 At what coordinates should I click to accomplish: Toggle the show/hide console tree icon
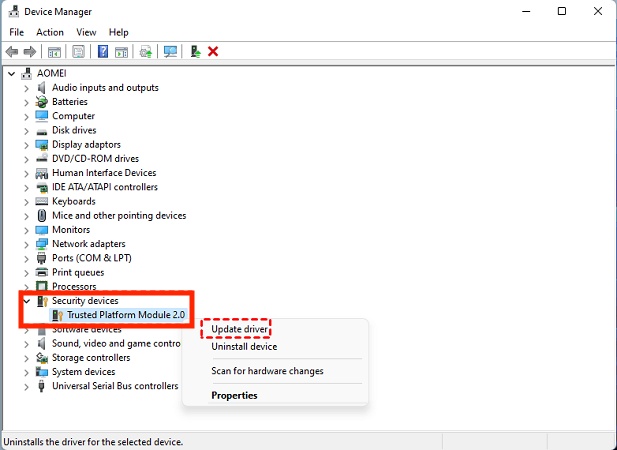[x=54, y=52]
